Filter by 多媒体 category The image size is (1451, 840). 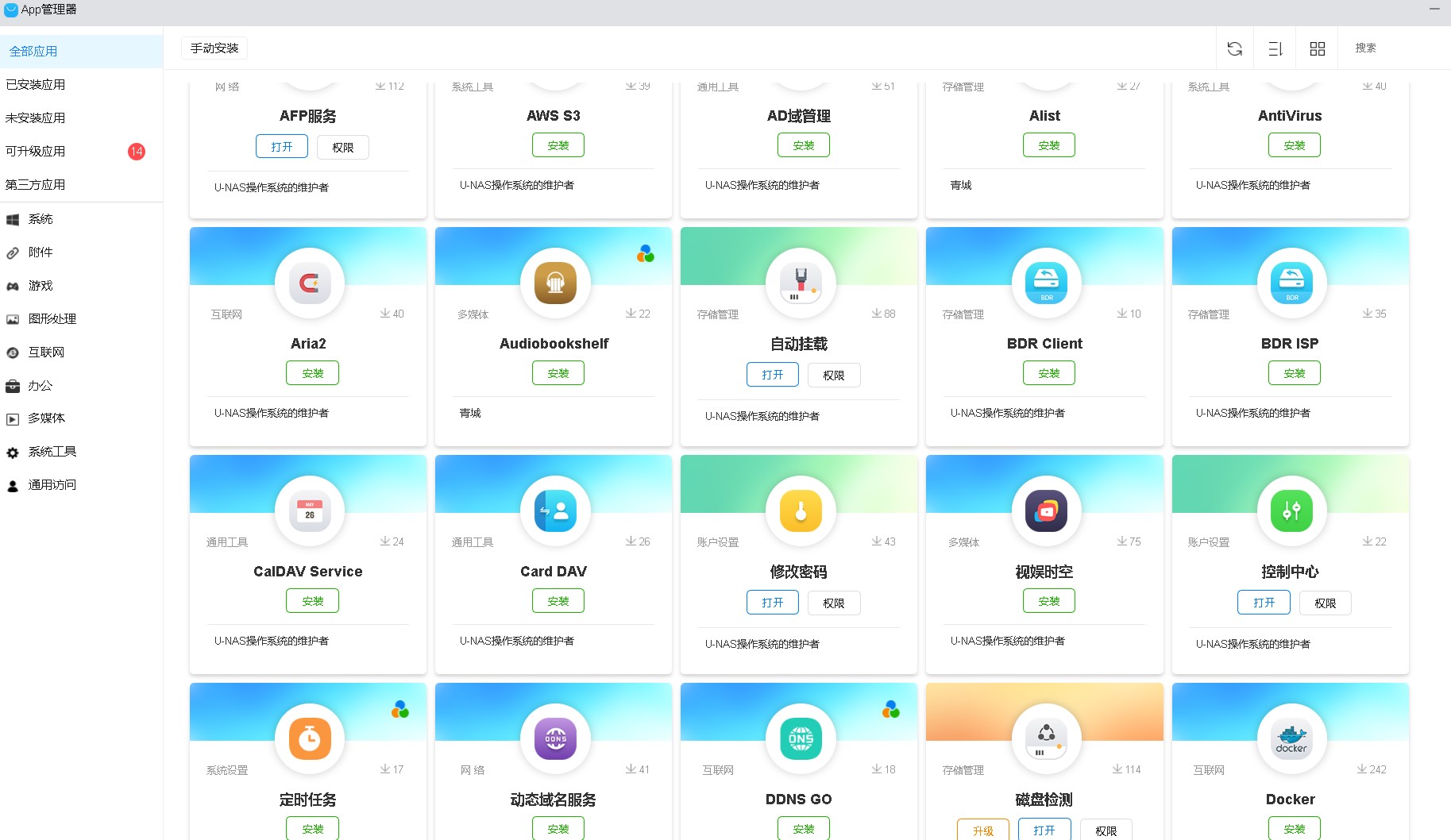click(x=46, y=418)
